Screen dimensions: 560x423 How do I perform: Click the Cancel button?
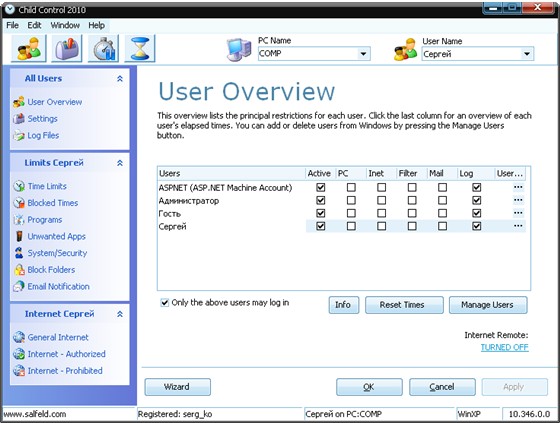pos(442,387)
